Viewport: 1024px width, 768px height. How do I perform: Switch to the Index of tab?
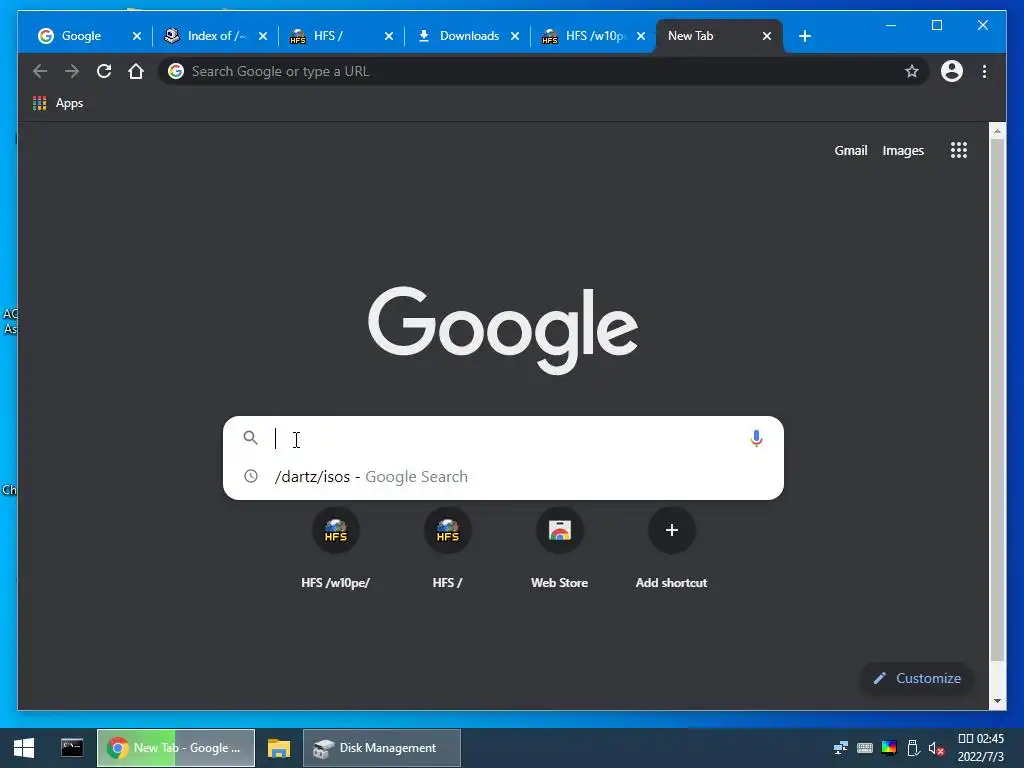click(x=209, y=36)
